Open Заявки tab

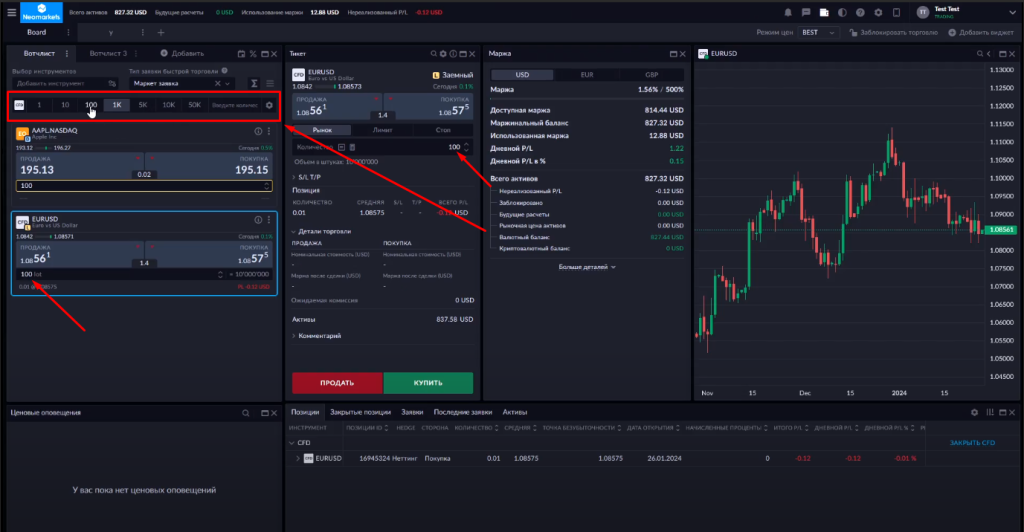[x=412, y=413]
